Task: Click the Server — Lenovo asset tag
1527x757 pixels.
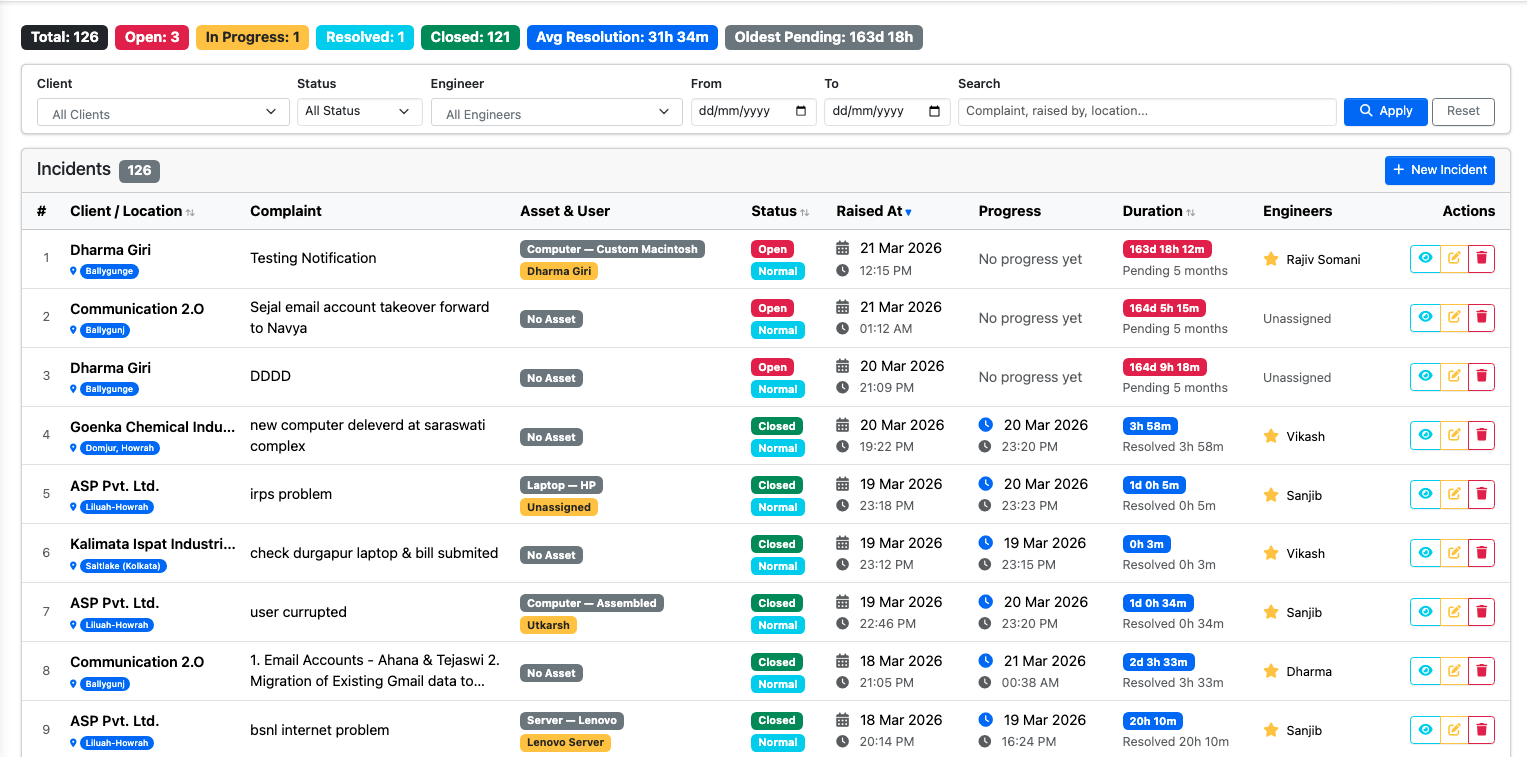Action: [x=572, y=720]
